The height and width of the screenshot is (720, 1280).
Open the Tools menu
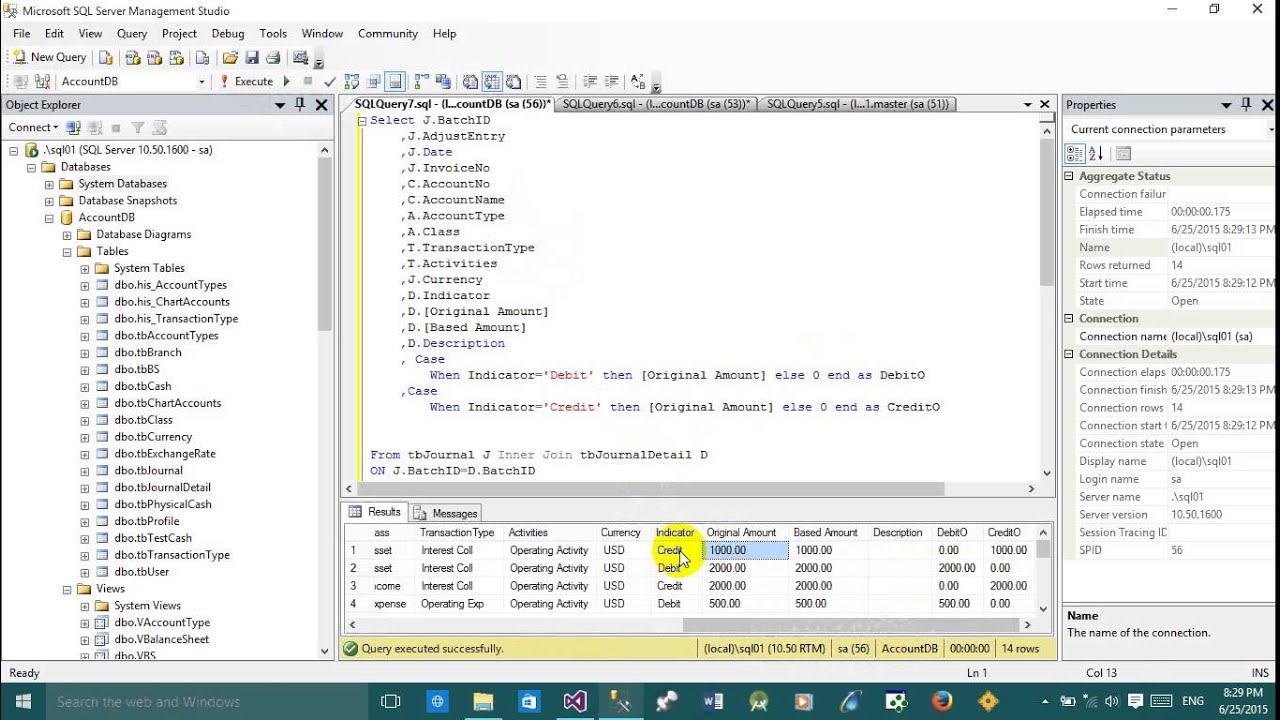(x=273, y=33)
